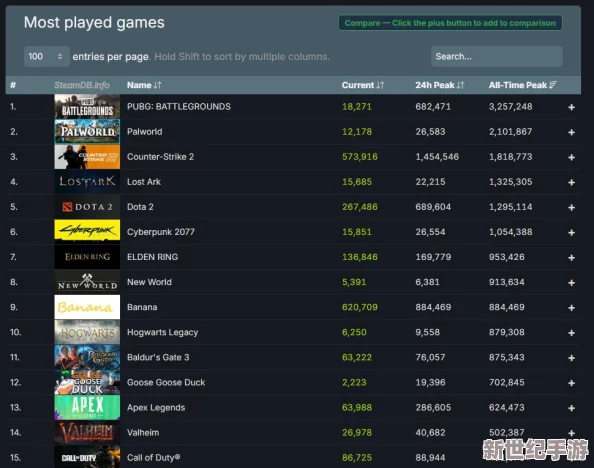Click plus icon beside Apex Legends
Screen dimensions: 594x468
(571, 409)
